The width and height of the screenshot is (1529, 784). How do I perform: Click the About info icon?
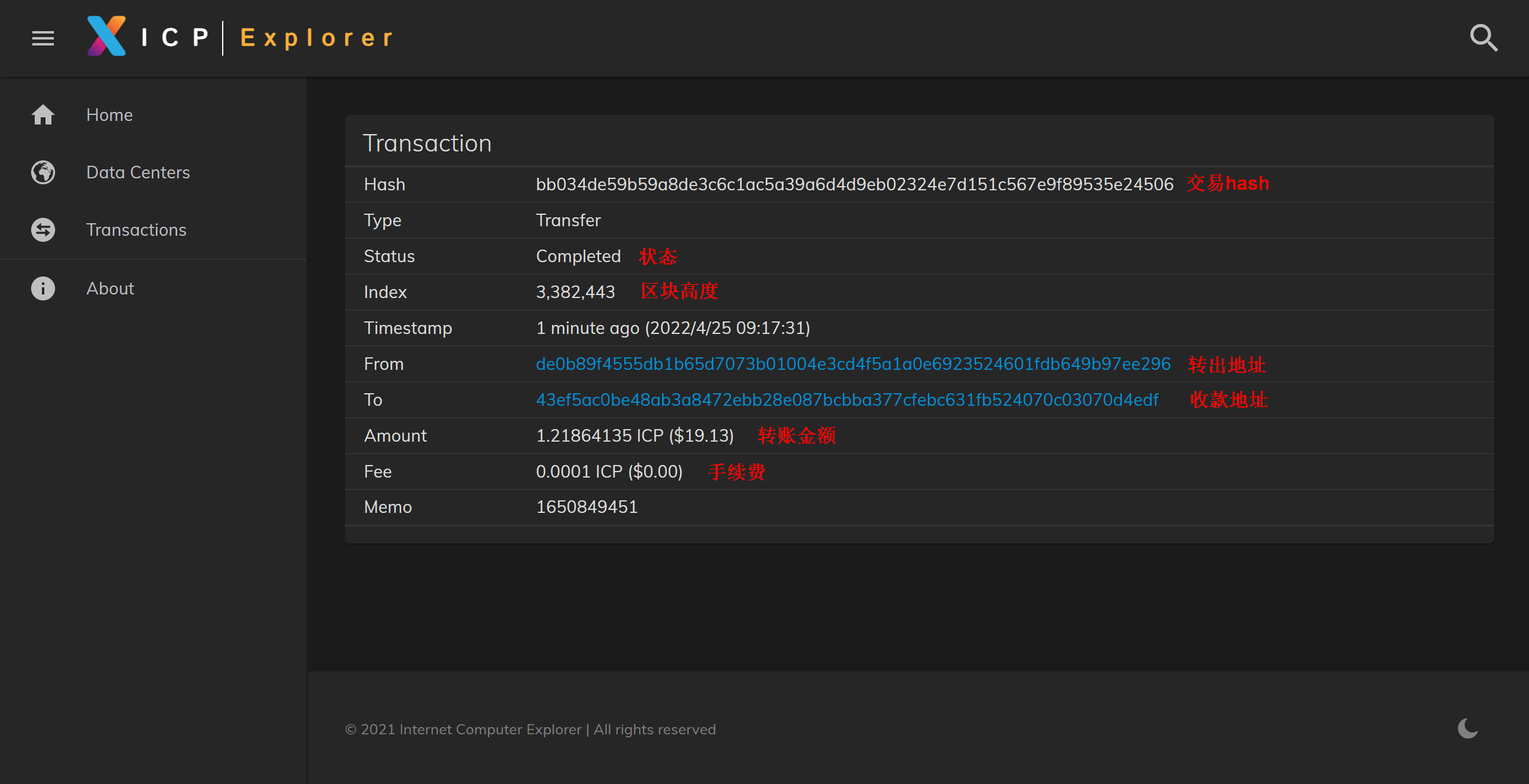(43, 288)
